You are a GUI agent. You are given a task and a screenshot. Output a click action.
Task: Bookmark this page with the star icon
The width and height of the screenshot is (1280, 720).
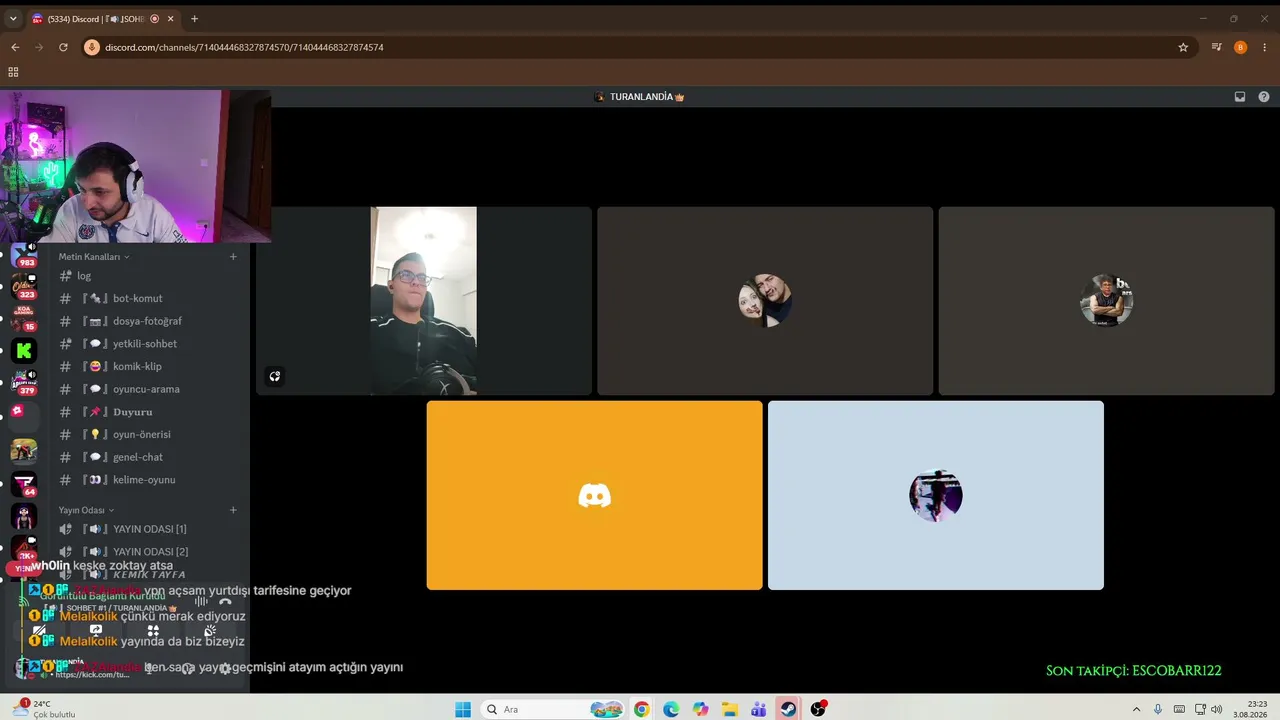tap(1183, 47)
